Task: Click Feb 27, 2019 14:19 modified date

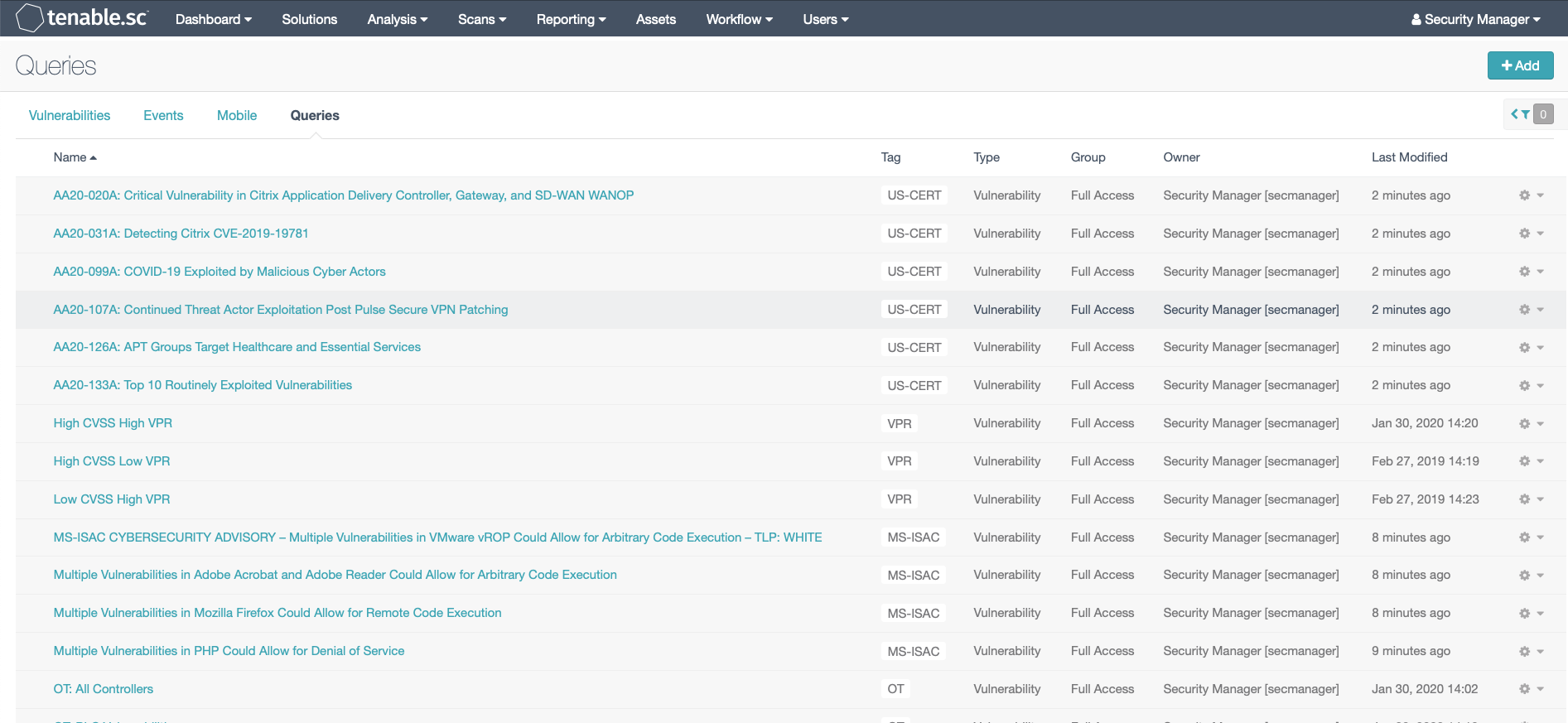Action: coord(1425,461)
